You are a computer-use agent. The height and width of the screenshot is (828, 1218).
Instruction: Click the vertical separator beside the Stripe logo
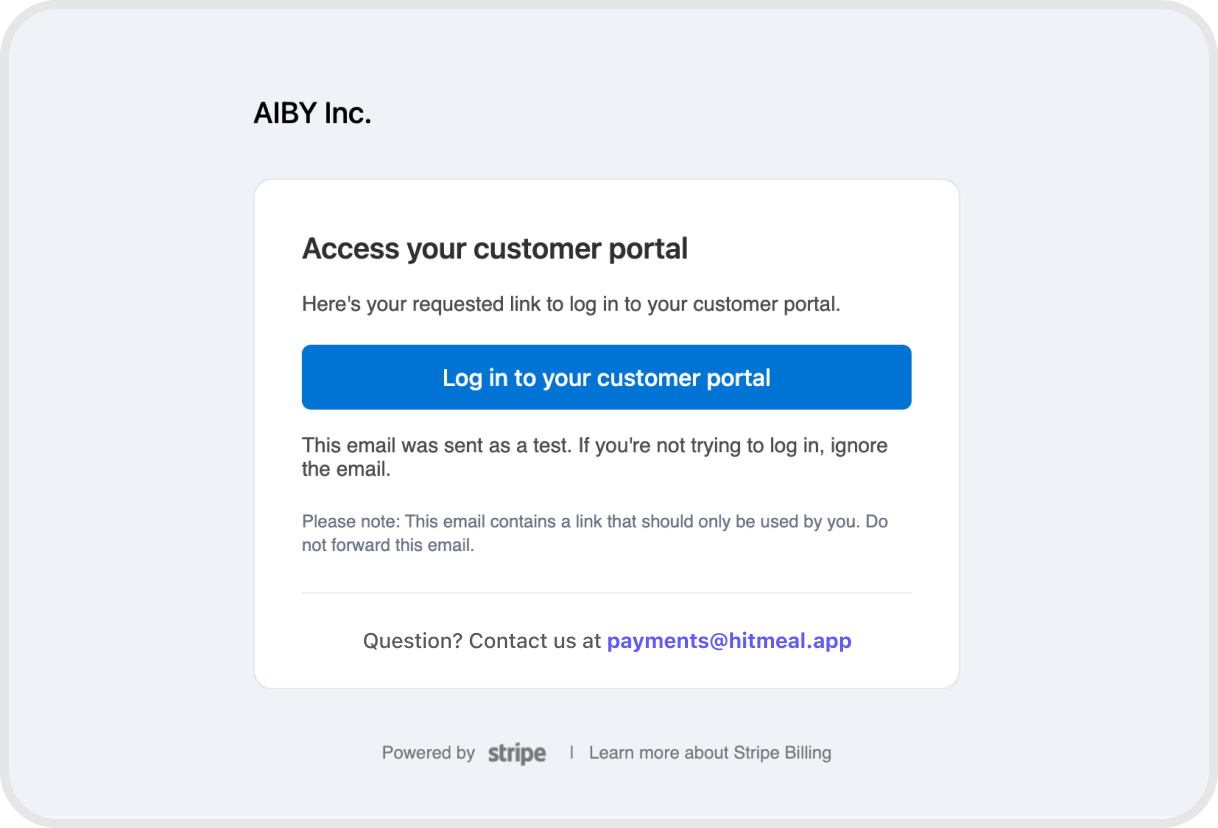572,752
